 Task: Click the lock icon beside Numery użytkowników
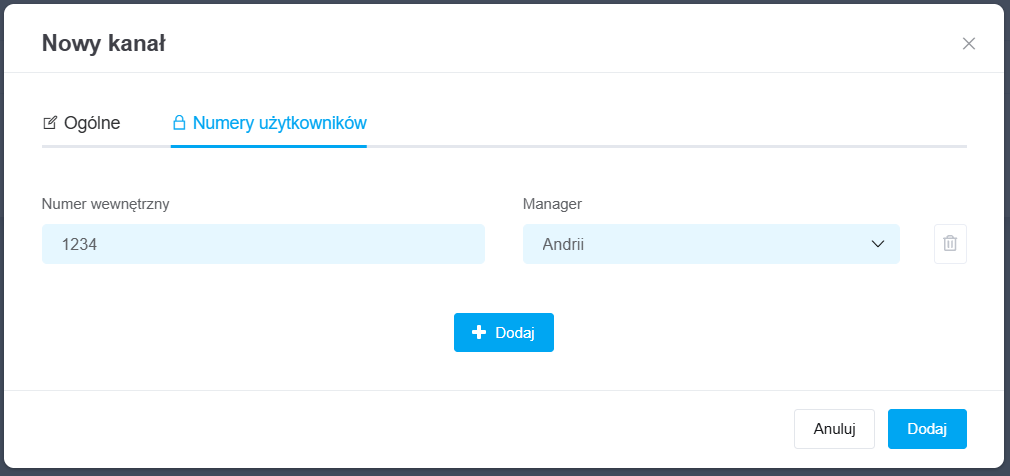pyautogui.click(x=179, y=123)
